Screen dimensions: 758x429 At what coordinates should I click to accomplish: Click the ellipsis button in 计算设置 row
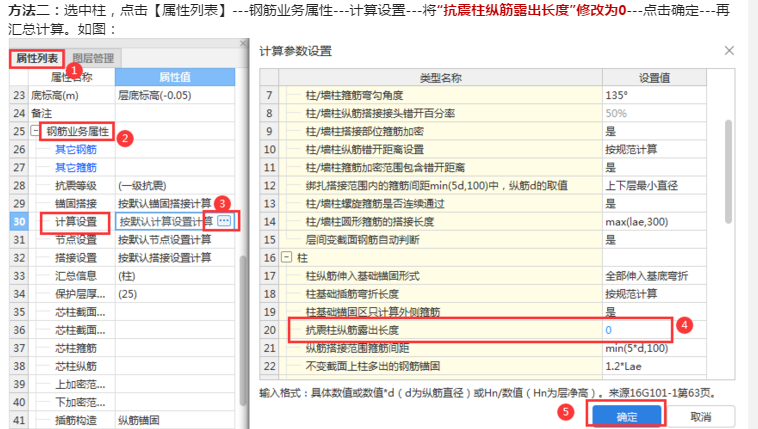click(224, 221)
